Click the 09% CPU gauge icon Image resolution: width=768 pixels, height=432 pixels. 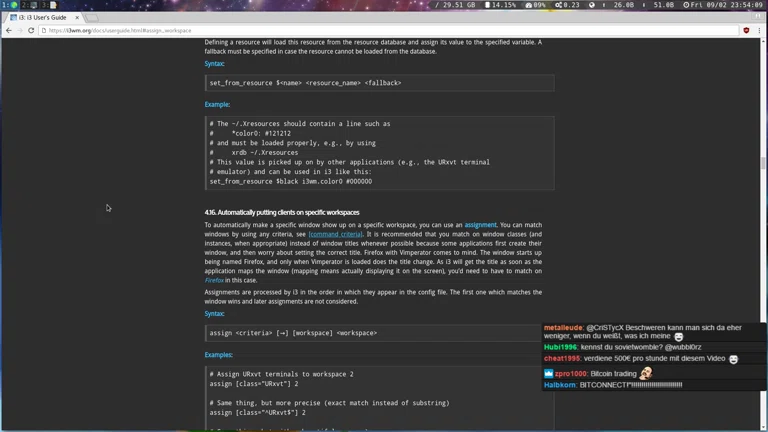pos(528,5)
